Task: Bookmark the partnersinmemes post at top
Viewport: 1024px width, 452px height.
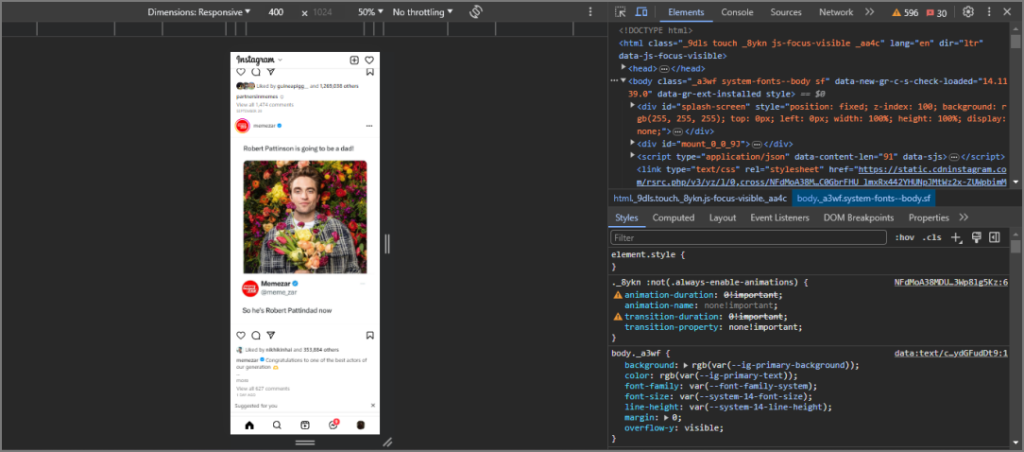Action: (369, 72)
